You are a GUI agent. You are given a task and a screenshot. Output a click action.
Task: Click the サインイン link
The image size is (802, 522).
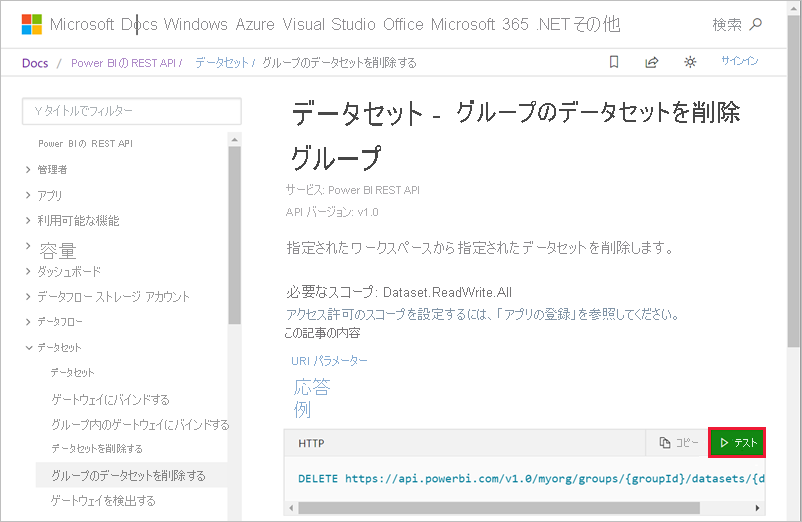(x=740, y=61)
